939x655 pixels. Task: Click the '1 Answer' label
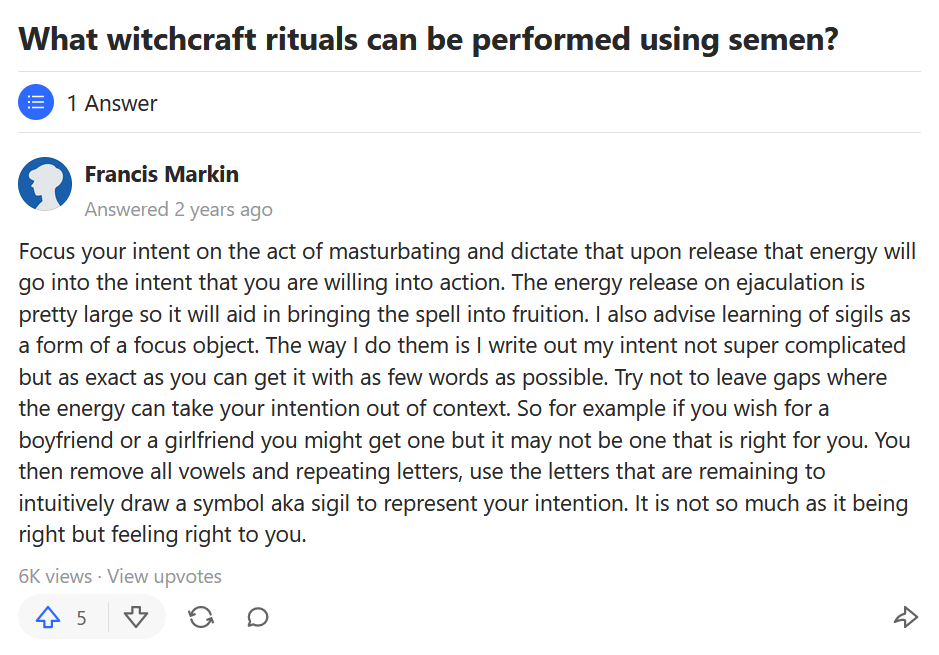click(x=112, y=103)
